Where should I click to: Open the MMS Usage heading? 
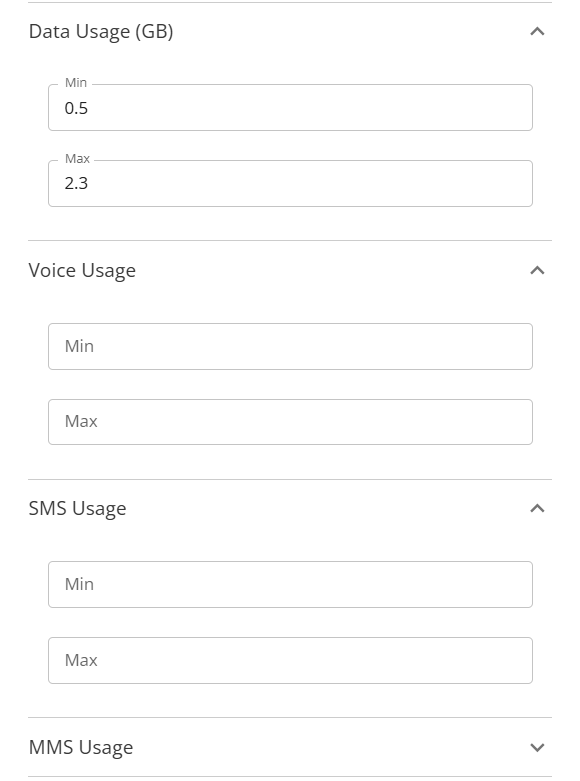[81, 747]
